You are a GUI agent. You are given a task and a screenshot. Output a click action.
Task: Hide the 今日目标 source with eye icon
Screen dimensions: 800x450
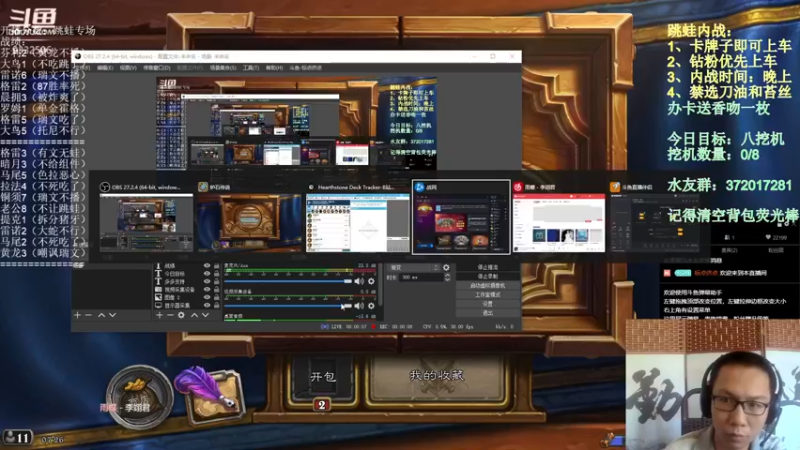click(x=207, y=273)
